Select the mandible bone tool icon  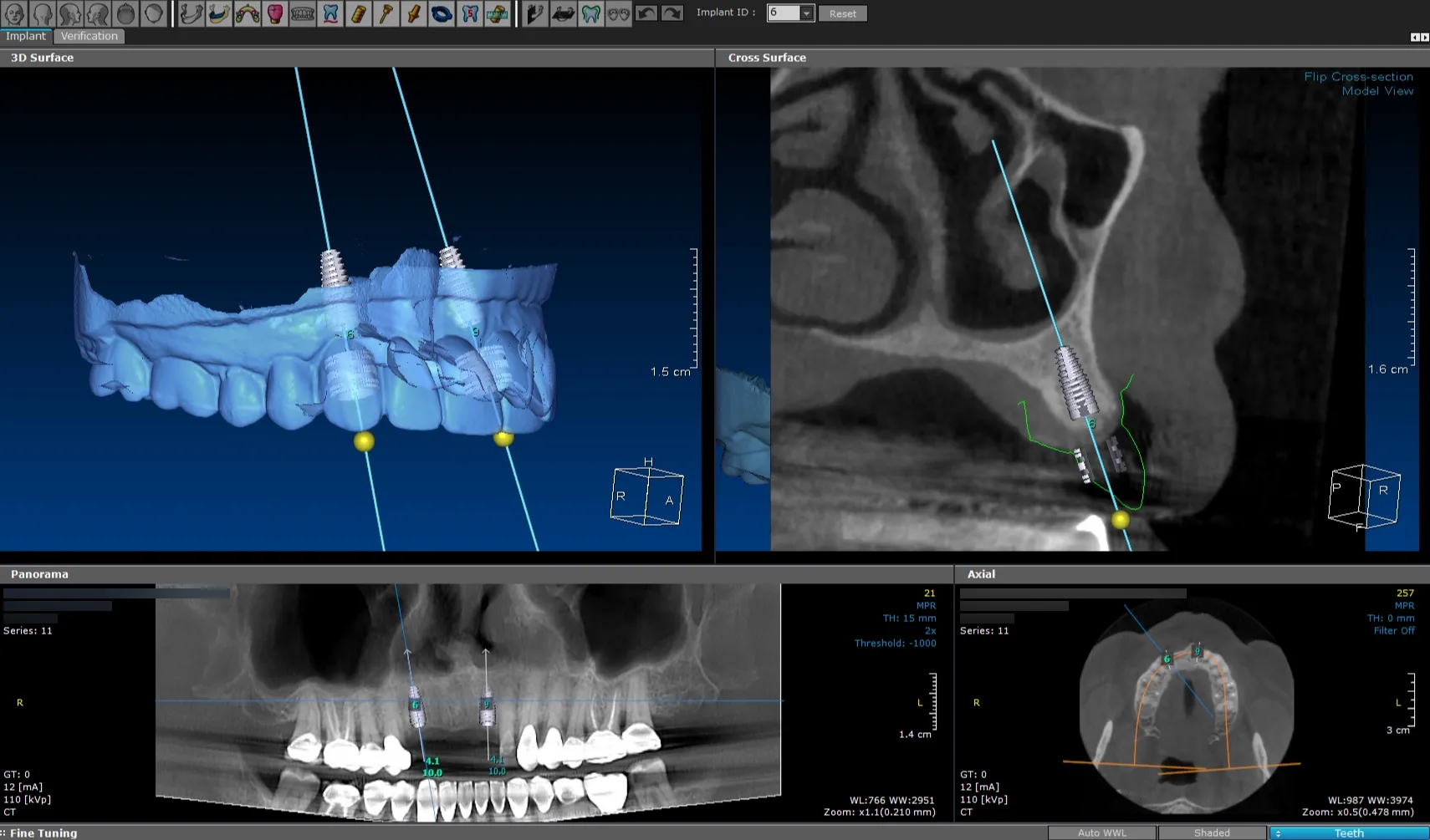pyautogui.click(x=192, y=13)
